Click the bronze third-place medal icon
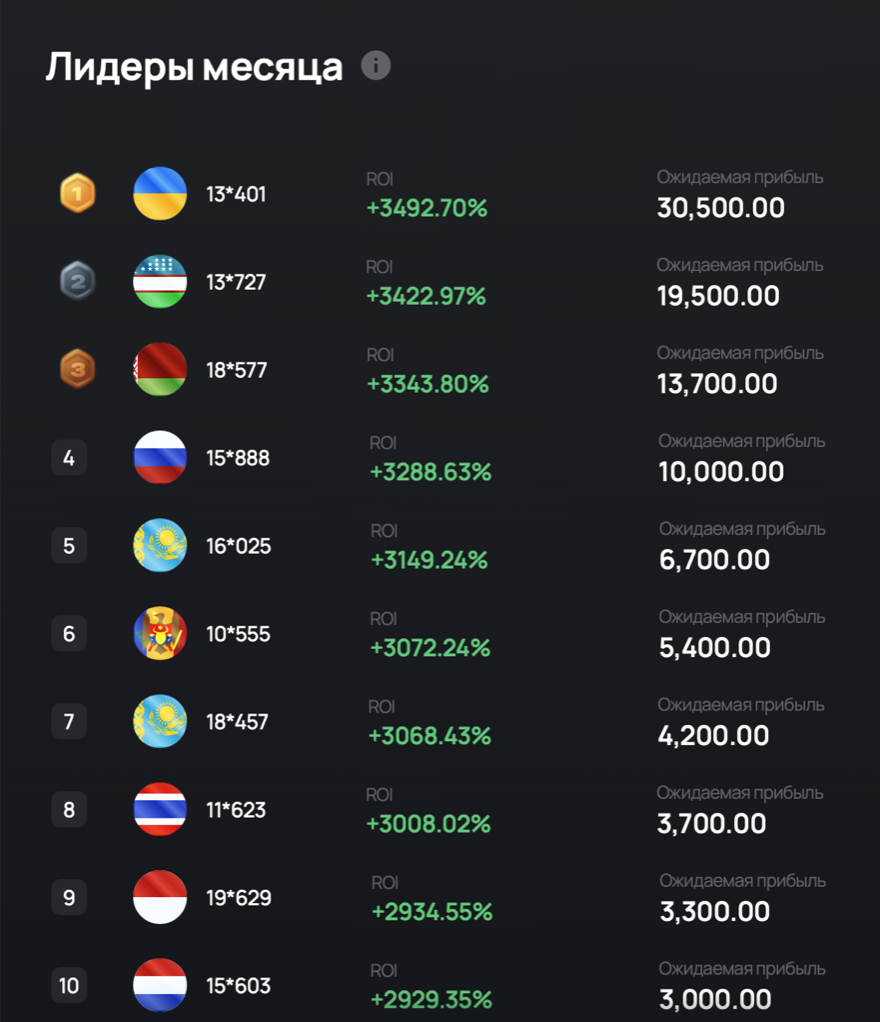The width and height of the screenshot is (880, 1022). point(77,369)
